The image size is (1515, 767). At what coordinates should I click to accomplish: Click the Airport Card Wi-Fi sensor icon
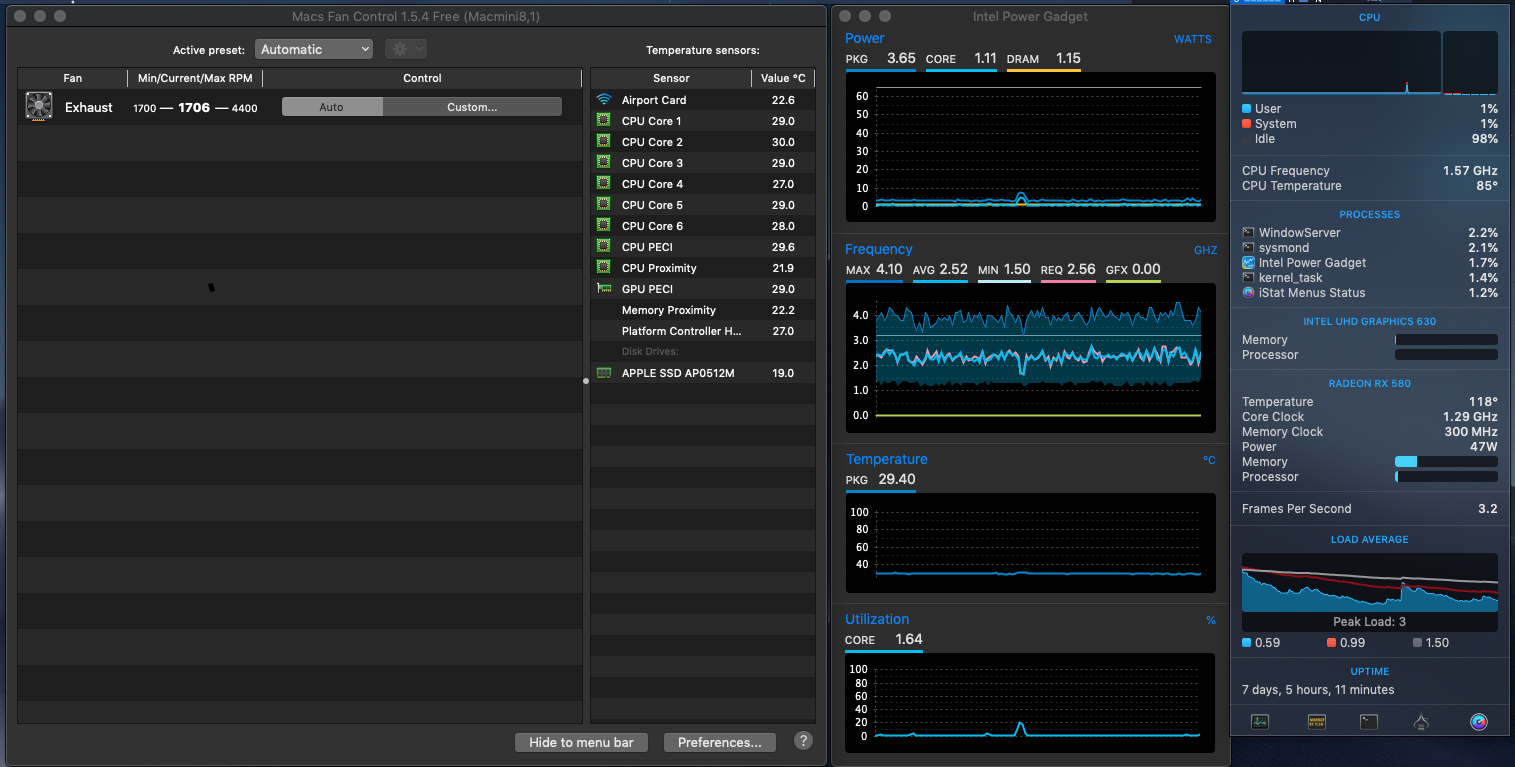pyautogui.click(x=603, y=100)
